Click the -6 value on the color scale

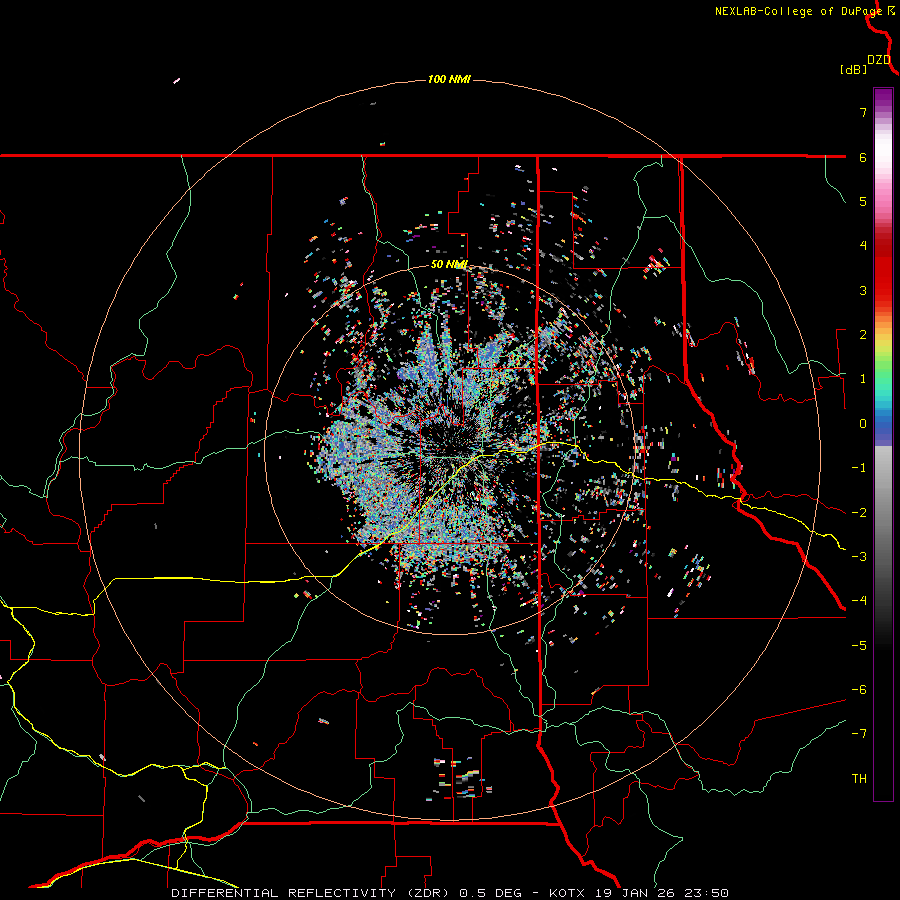click(x=859, y=690)
